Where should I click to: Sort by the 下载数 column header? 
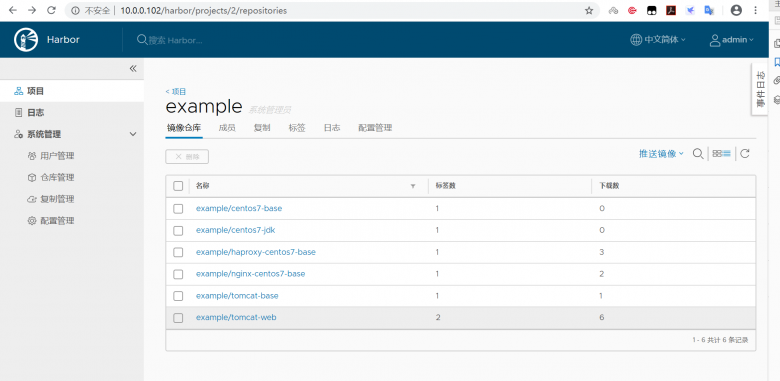pyautogui.click(x=609, y=186)
